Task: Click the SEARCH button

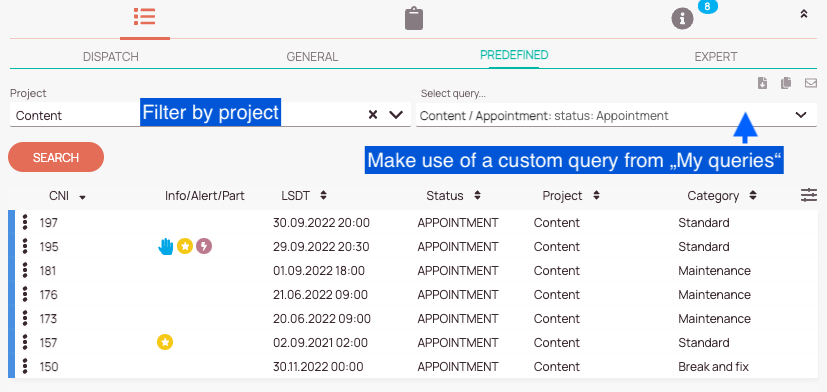Action: (56, 157)
